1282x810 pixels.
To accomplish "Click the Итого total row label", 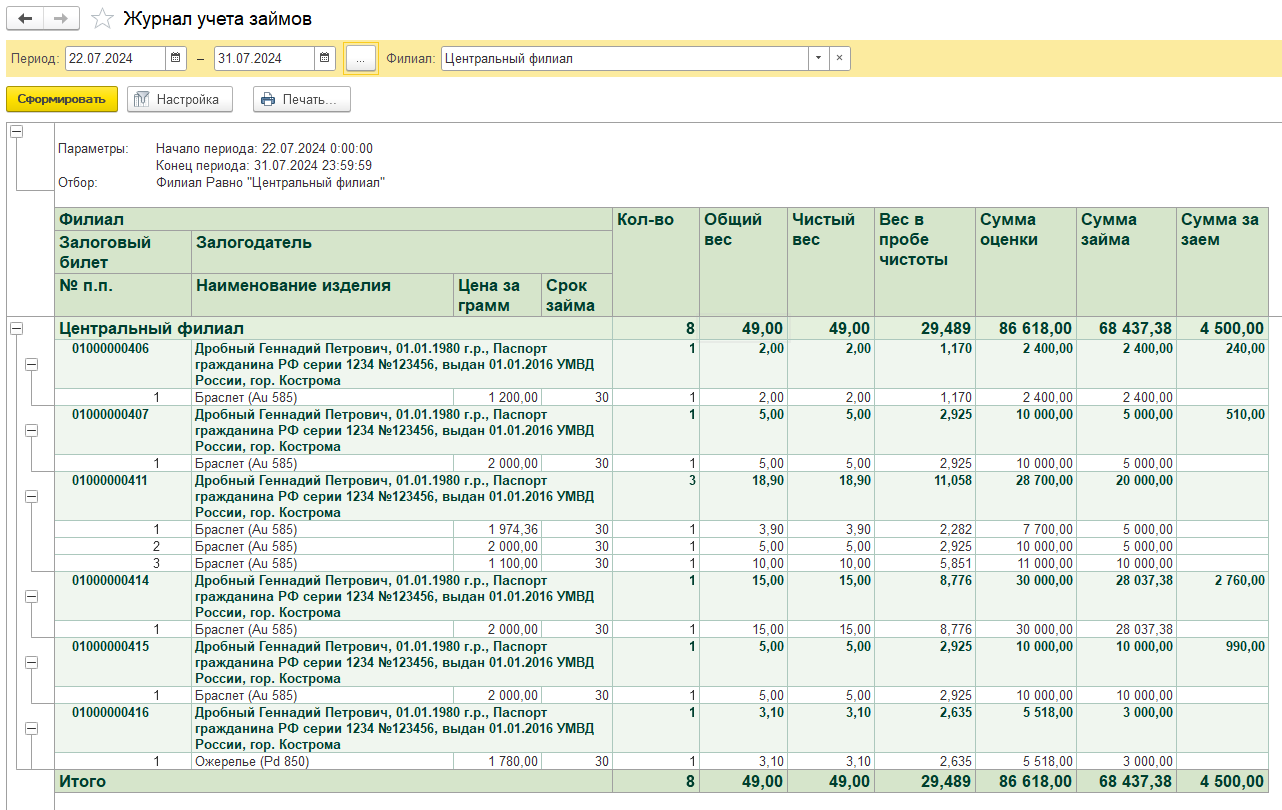I will coord(82,781).
